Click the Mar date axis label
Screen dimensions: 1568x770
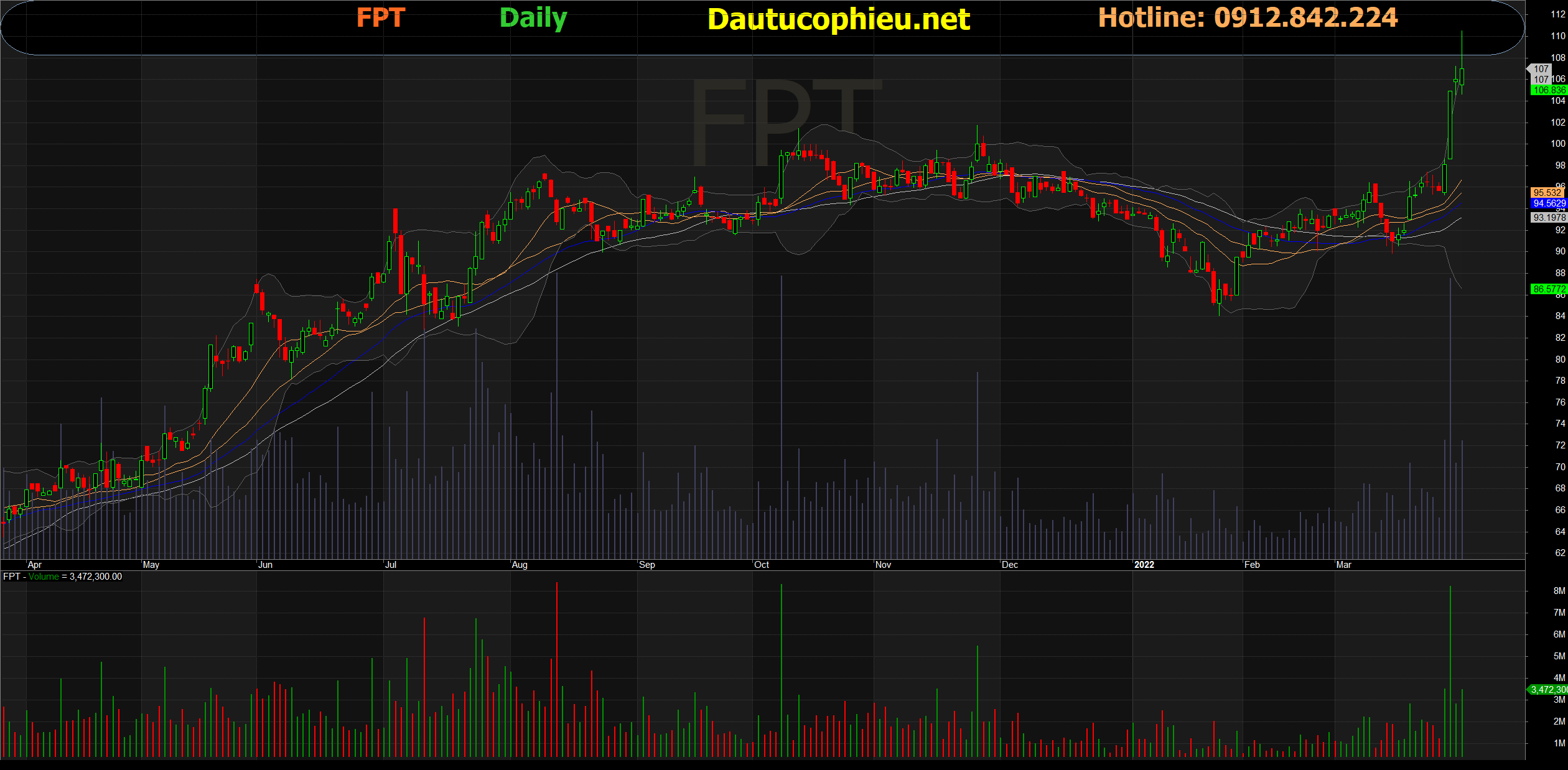(1343, 565)
